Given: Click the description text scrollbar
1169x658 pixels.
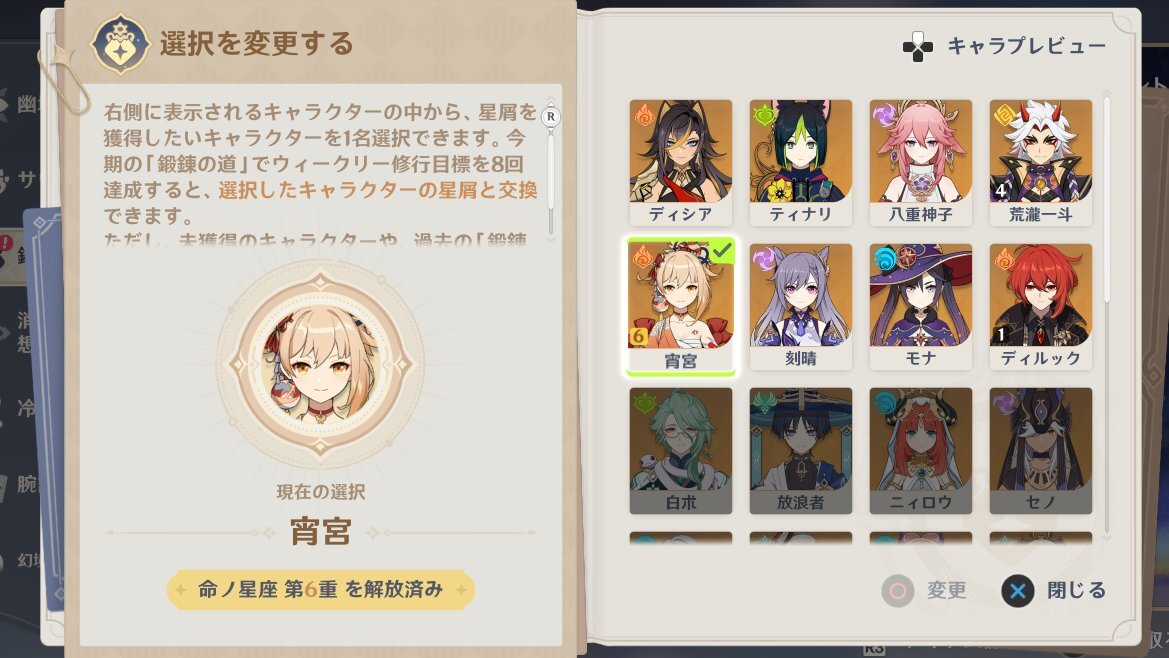Looking at the screenshot, I should pyautogui.click(x=551, y=173).
